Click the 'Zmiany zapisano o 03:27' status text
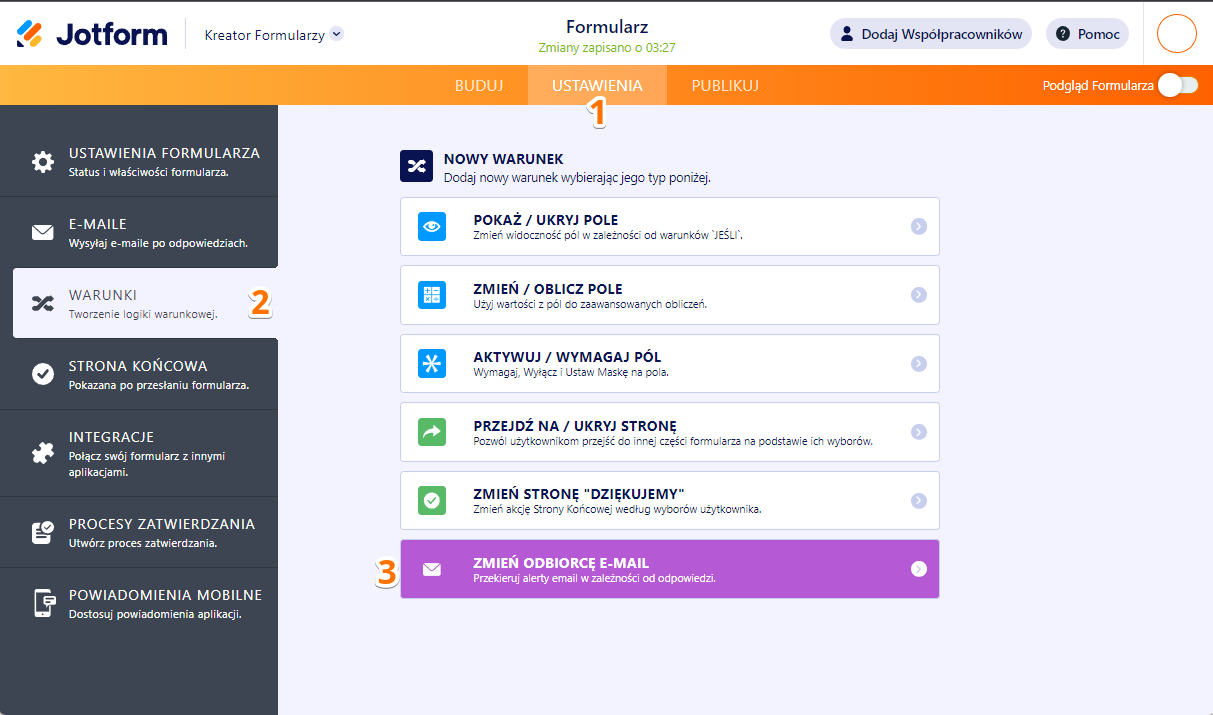This screenshot has height=715, width=1213. pyautogui.click(x=607, y=47)
